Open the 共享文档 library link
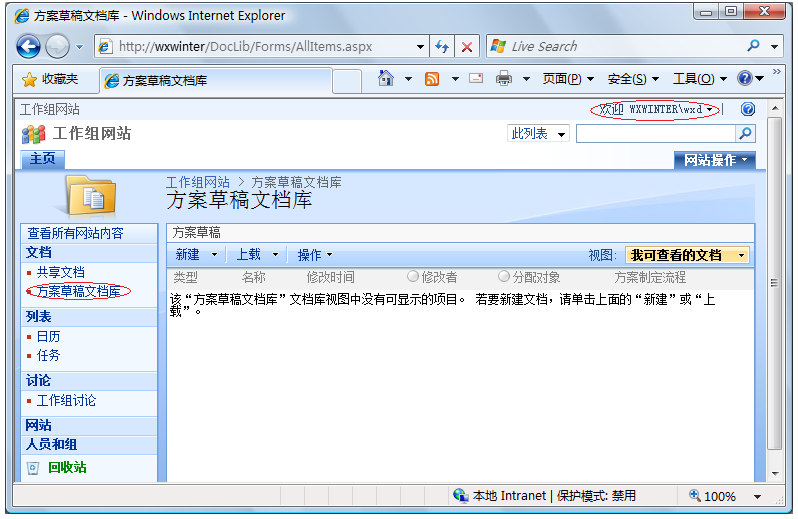Viewport: 798px width, 519px height. [61, 272]
